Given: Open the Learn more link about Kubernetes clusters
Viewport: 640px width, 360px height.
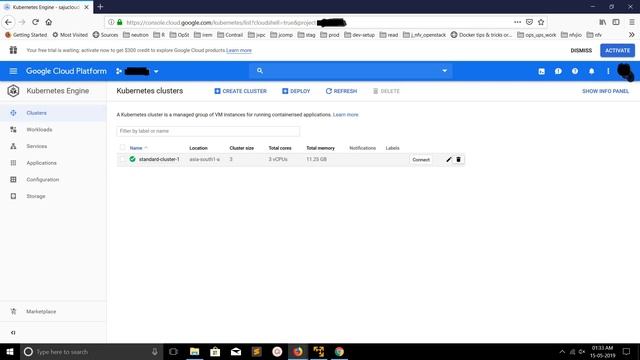Looking at the screenshot, I should [x=346, y=115].
